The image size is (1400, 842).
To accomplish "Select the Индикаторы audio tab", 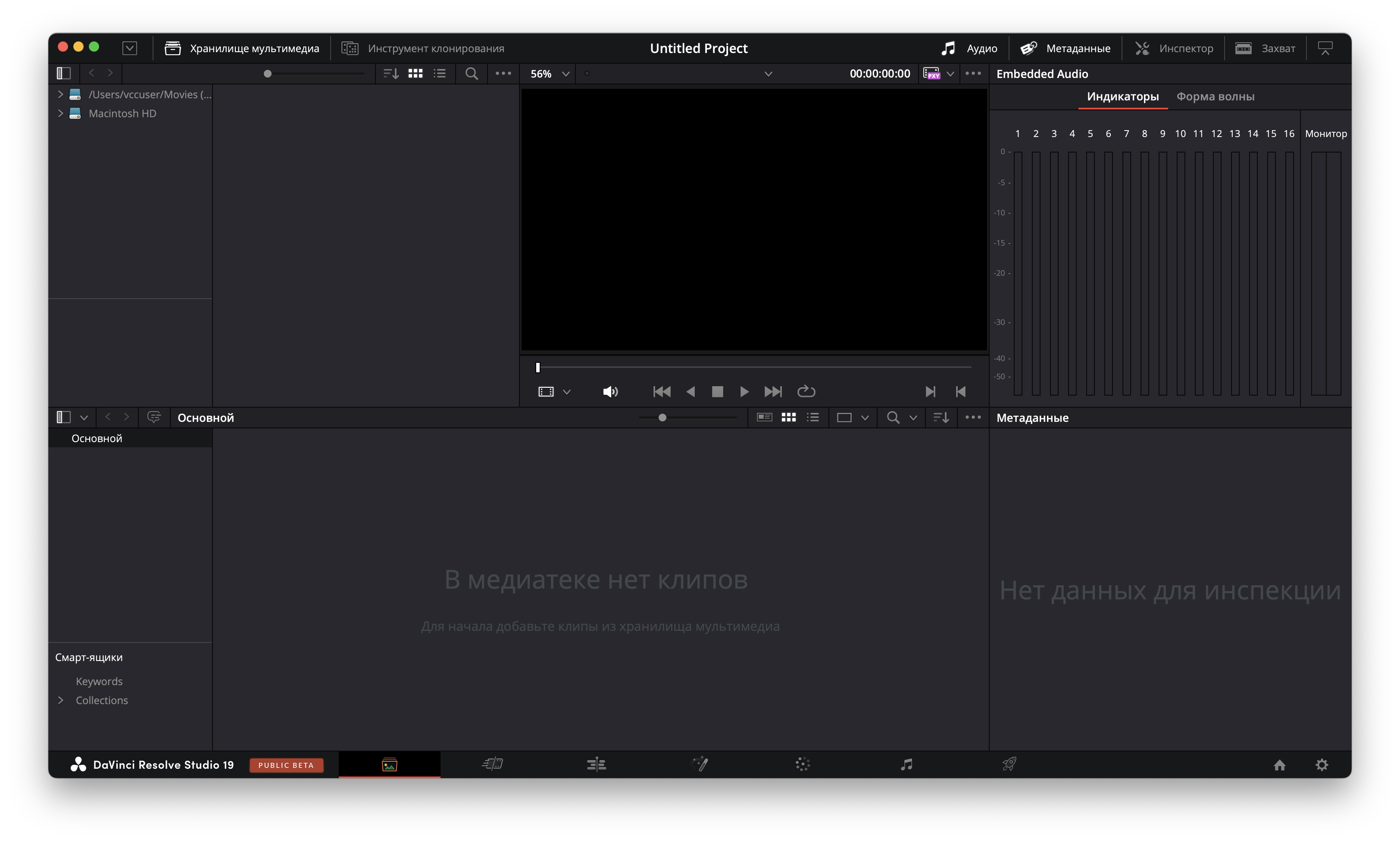I will (1122, 97).
